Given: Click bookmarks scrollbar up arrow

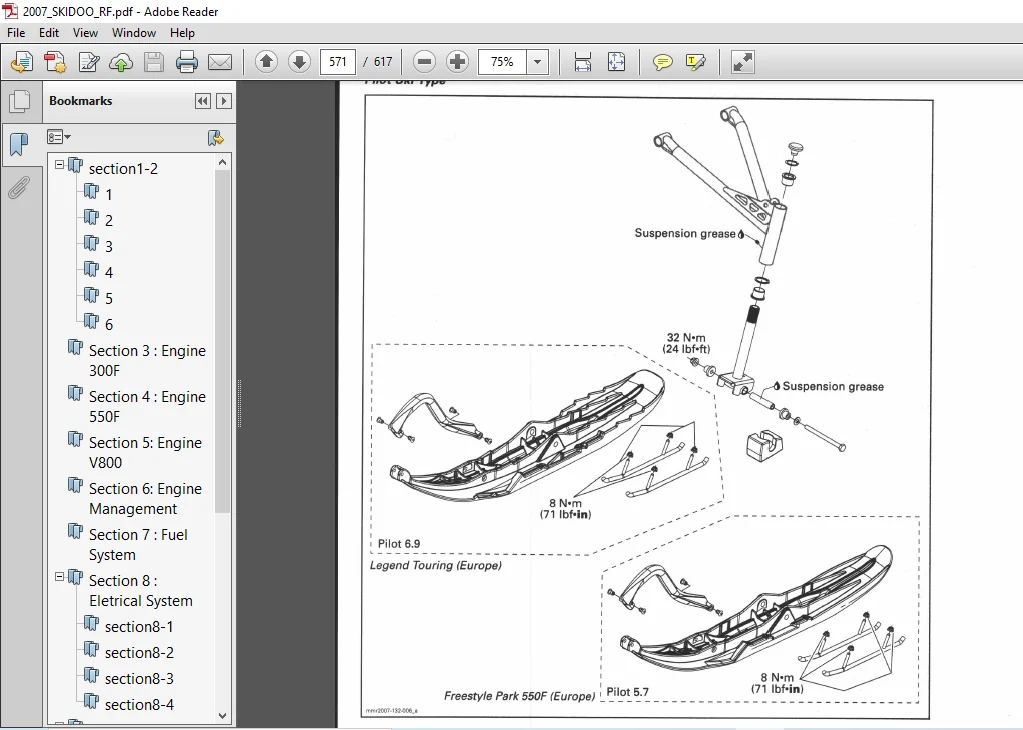Looking at the screenshot, I should click(222, 162).
